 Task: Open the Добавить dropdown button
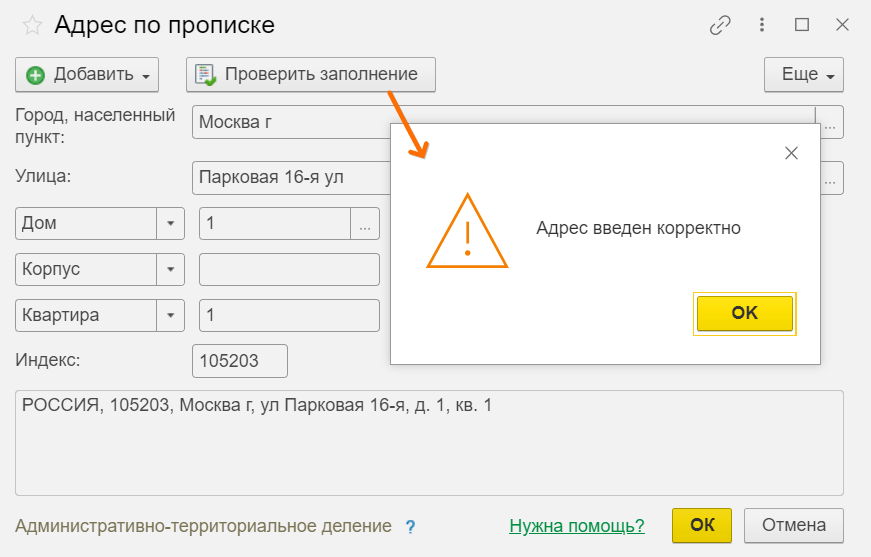coord(87,74)
